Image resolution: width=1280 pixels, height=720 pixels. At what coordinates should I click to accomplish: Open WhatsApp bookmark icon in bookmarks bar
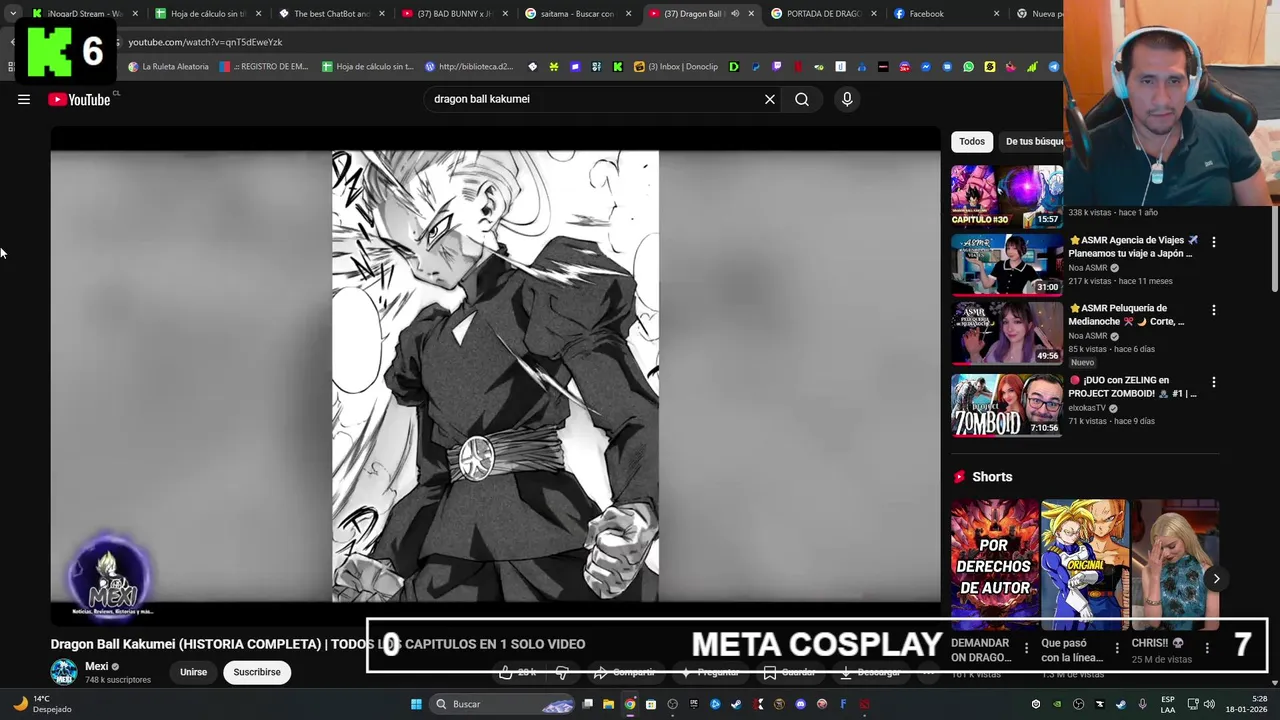(968, 67)
